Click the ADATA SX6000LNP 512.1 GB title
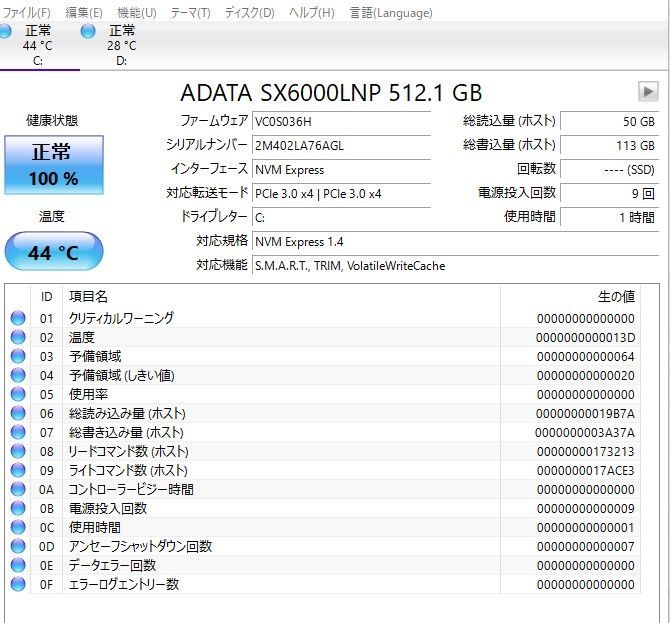This screenshot has height=623, width=670. (331, 93)
